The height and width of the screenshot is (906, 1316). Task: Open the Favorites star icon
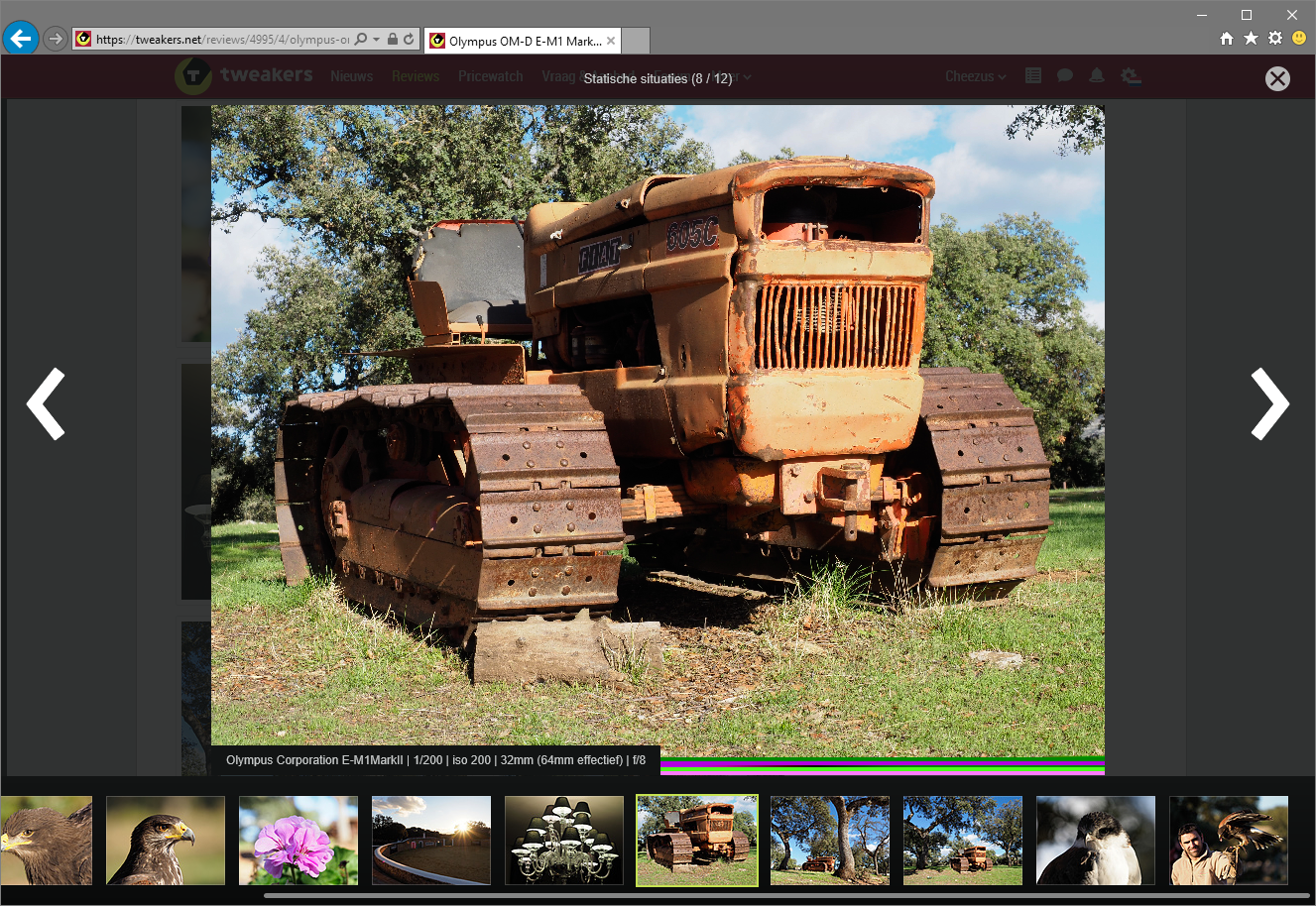point(1251,39)
